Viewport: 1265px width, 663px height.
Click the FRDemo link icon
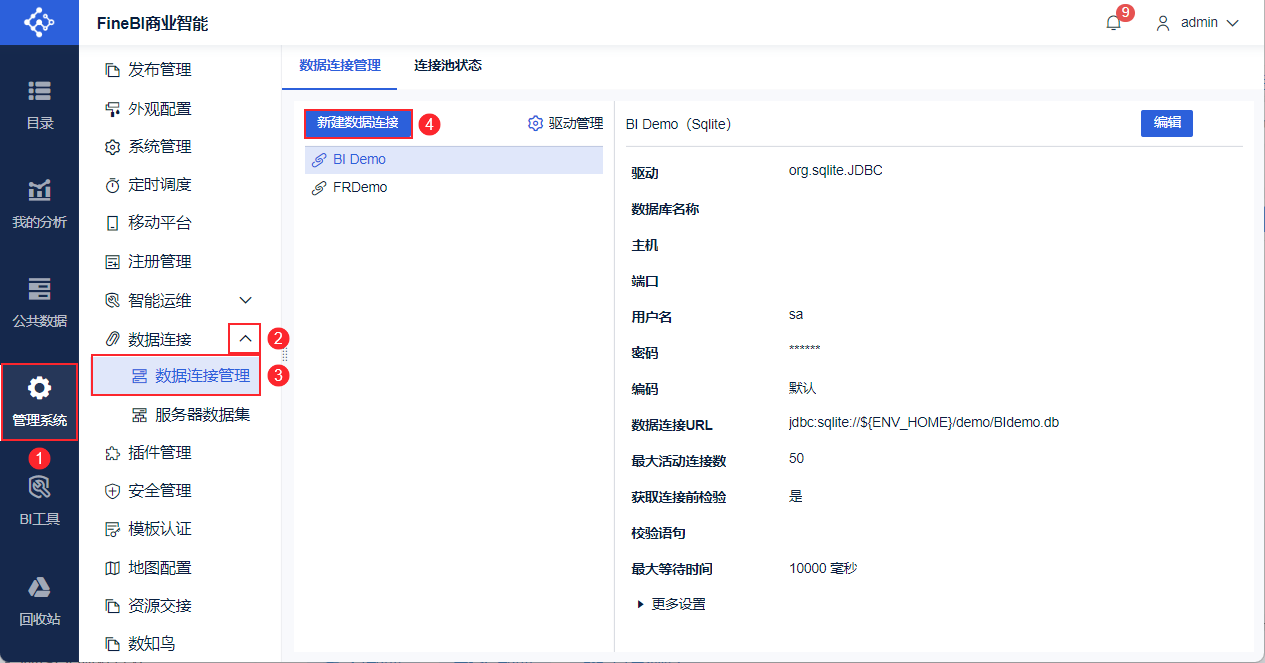(319, 188)
